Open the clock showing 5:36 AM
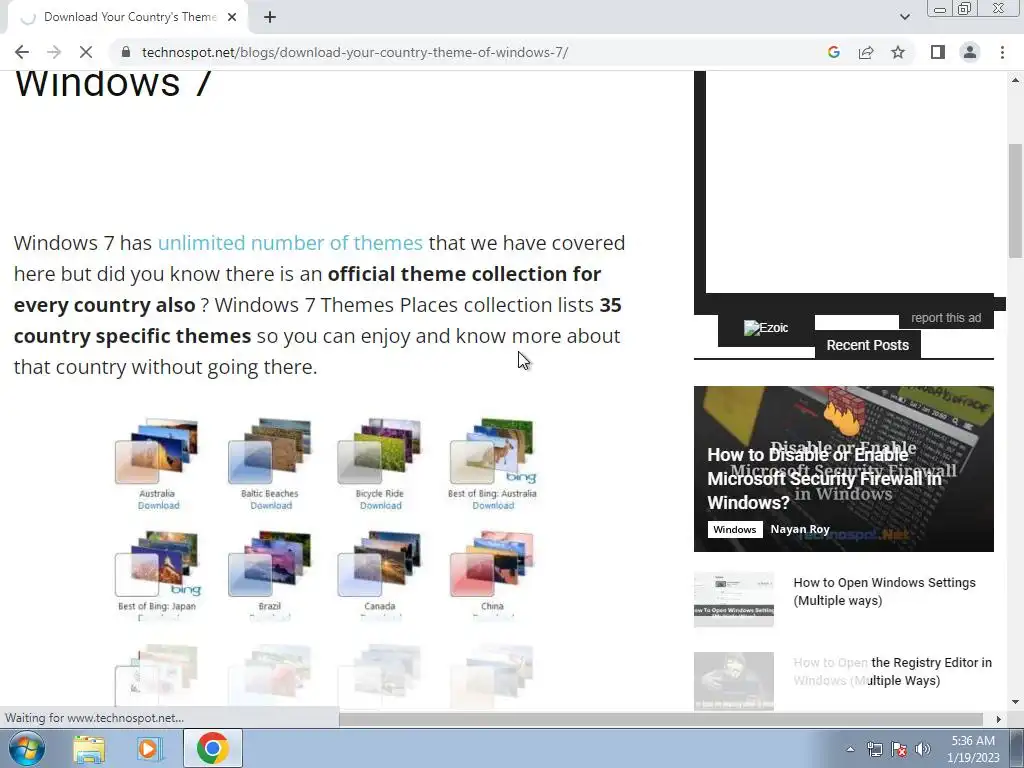 973,749
